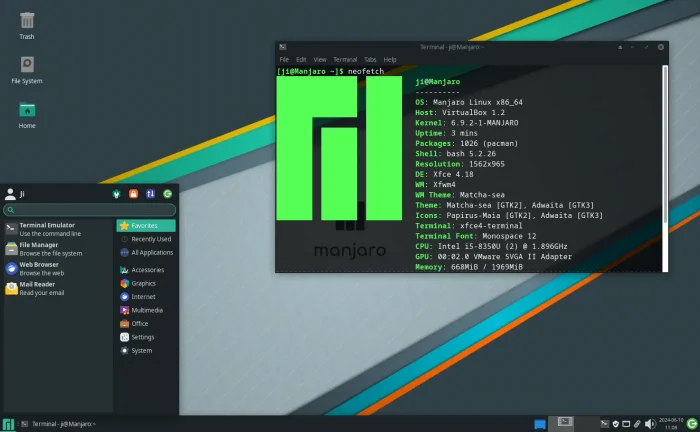Viewport: 700px width, 432px height.
Task: Open the File System desktop icon
Action: point(27,65)
